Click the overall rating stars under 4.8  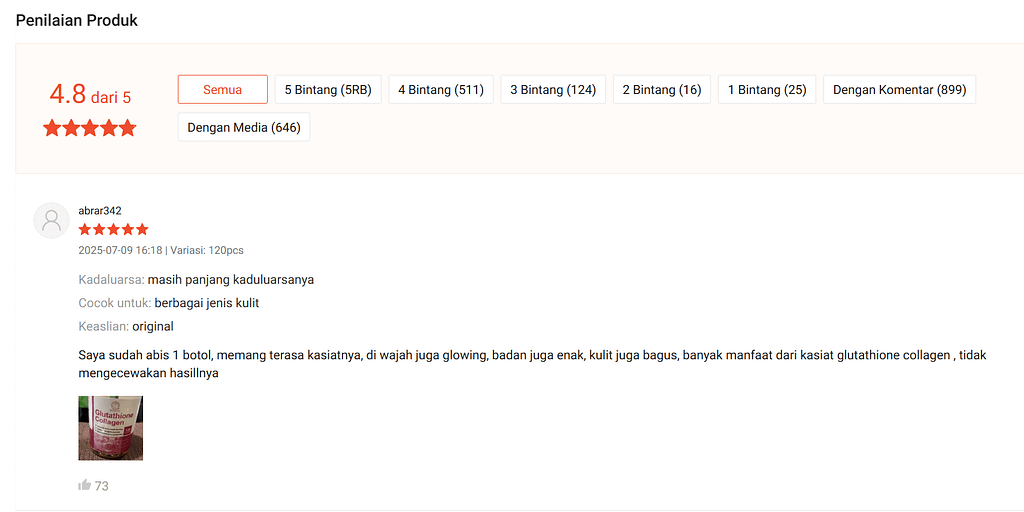pyautogui.click(x=90, y=128)
